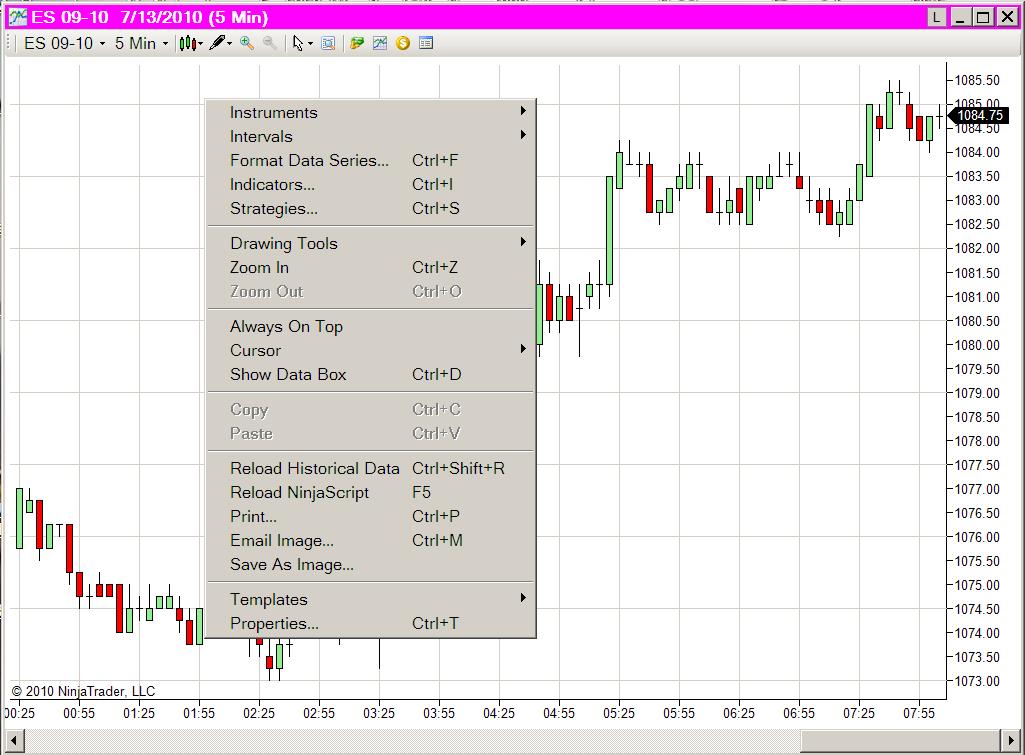Open the Intervals submenu

coord(371,137)
